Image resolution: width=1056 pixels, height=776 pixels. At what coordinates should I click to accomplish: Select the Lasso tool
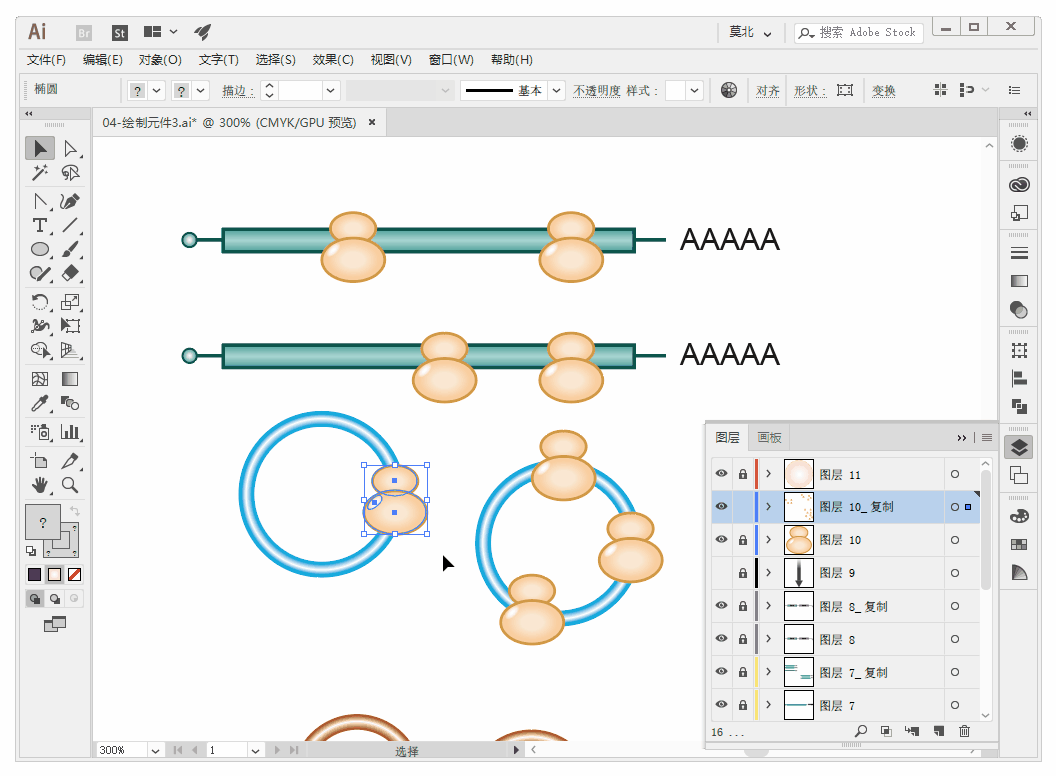point(70,173)
